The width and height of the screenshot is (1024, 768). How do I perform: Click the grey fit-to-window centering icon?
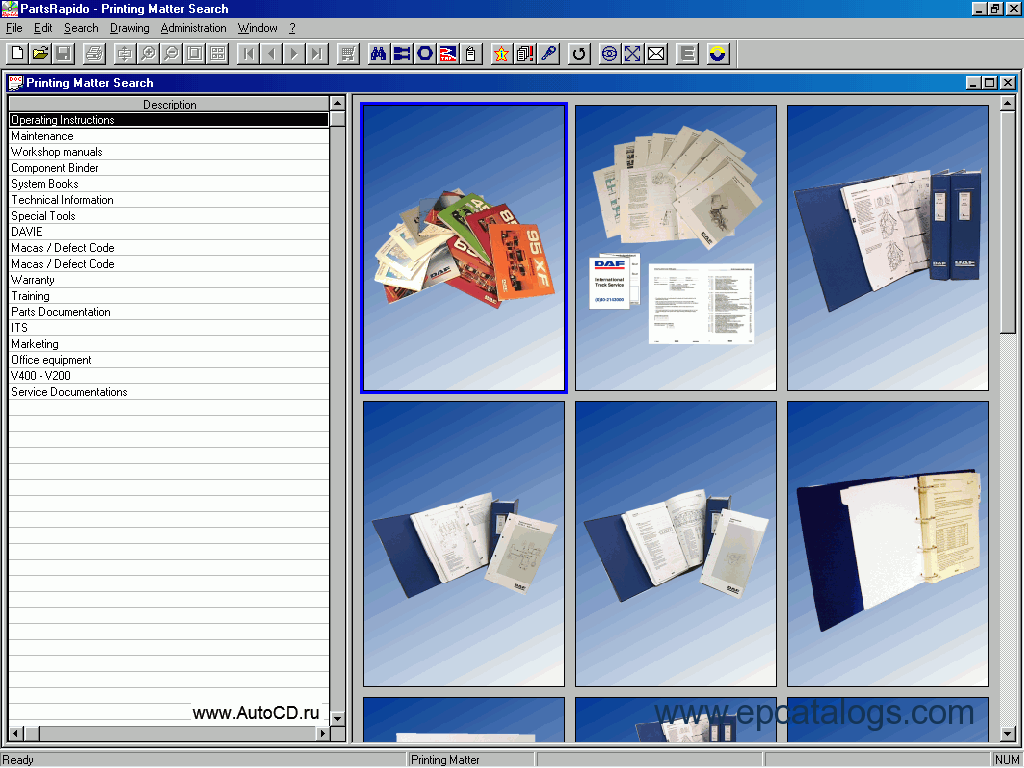(x=125, y=54)
